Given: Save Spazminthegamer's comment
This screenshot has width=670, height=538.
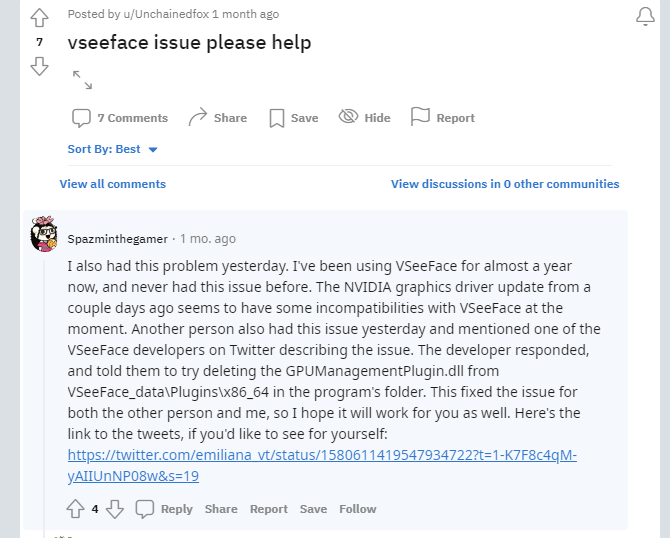Looking at the screenshot, I should pos(313,509).
